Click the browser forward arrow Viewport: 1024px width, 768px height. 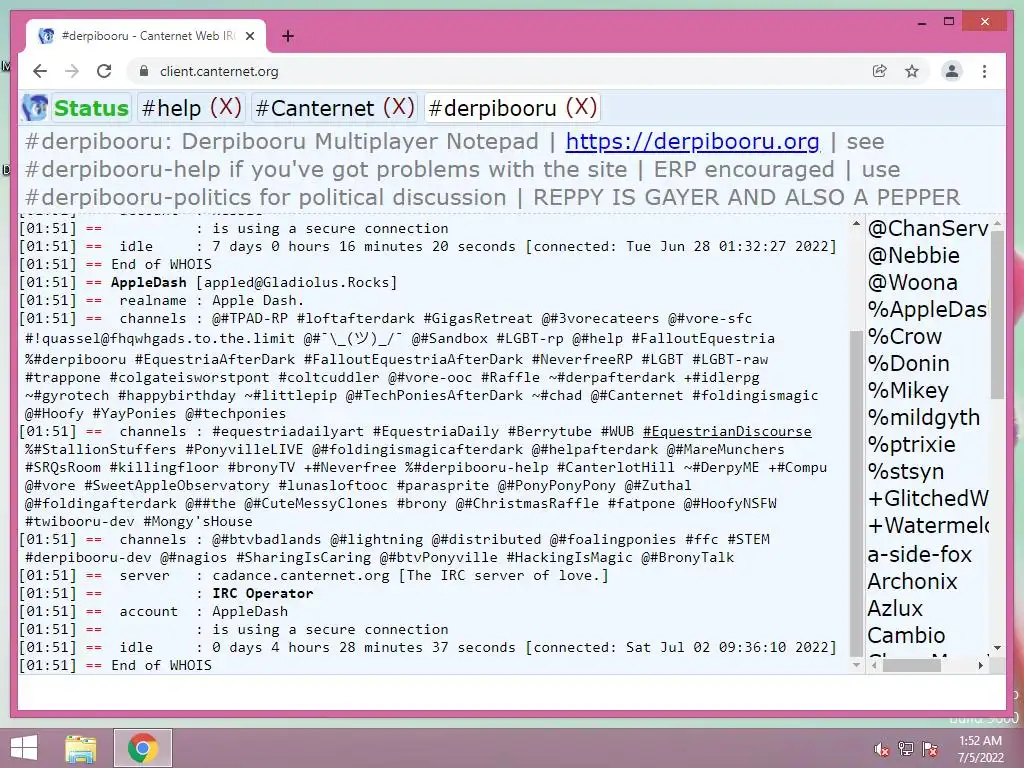(72, 71)
